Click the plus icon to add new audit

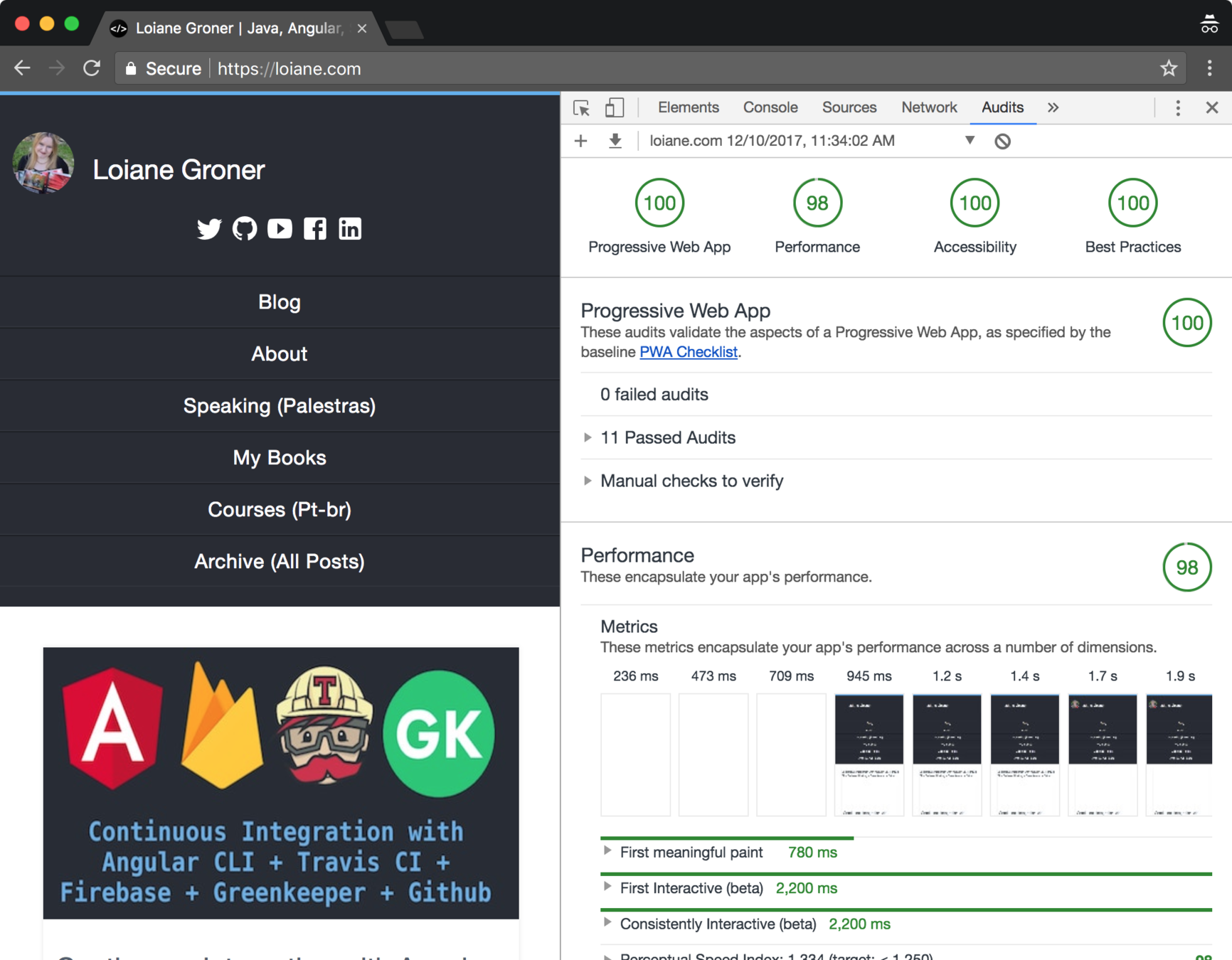tap(581, 141)
